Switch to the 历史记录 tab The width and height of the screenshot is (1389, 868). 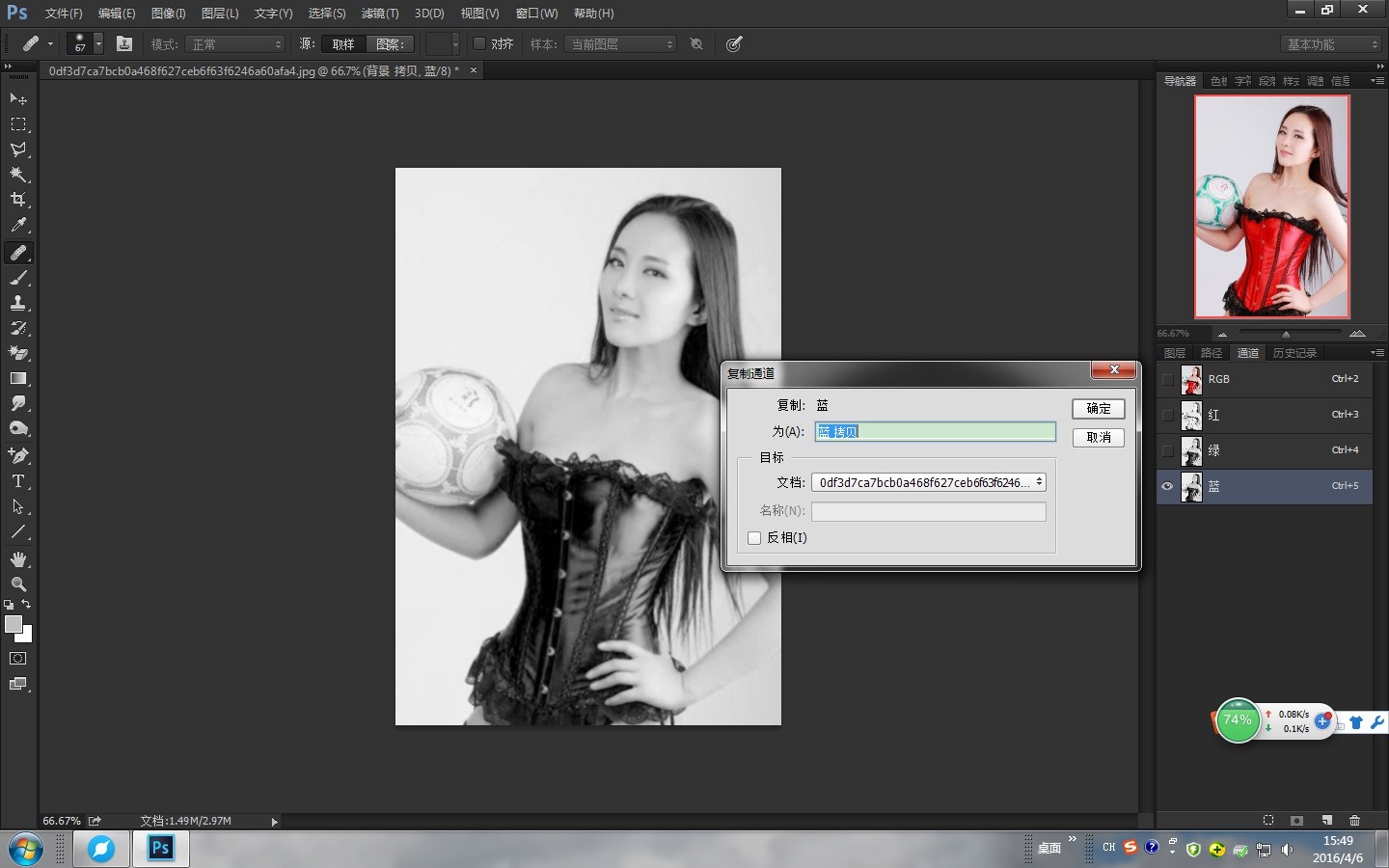[1294, 353]
